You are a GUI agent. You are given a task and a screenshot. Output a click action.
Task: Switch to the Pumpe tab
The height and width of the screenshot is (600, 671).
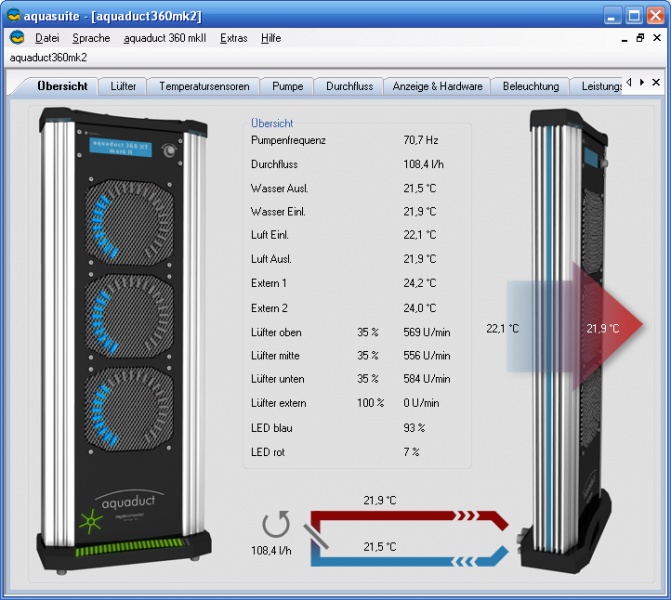288,86
